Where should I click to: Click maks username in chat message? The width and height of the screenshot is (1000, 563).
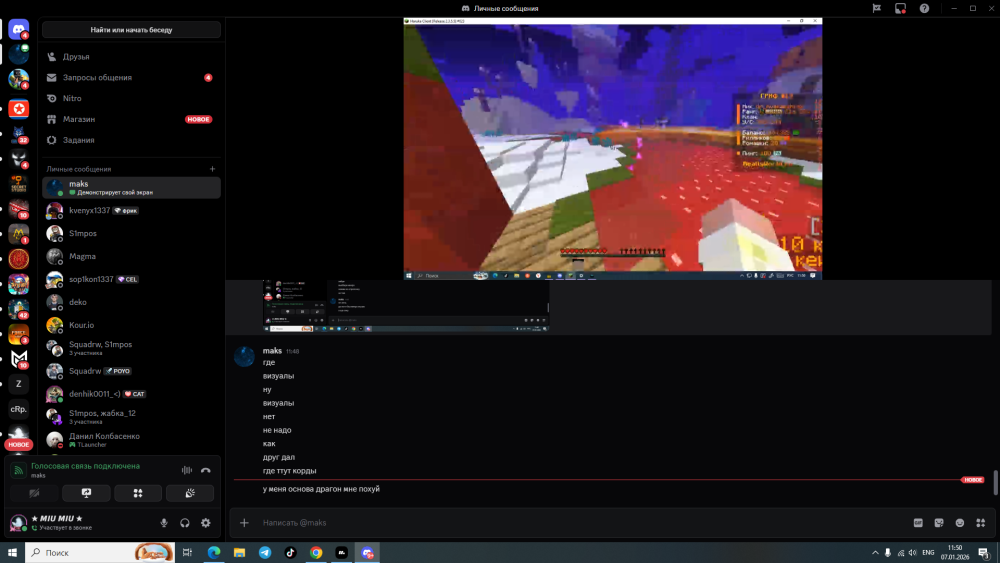point(272,351)
